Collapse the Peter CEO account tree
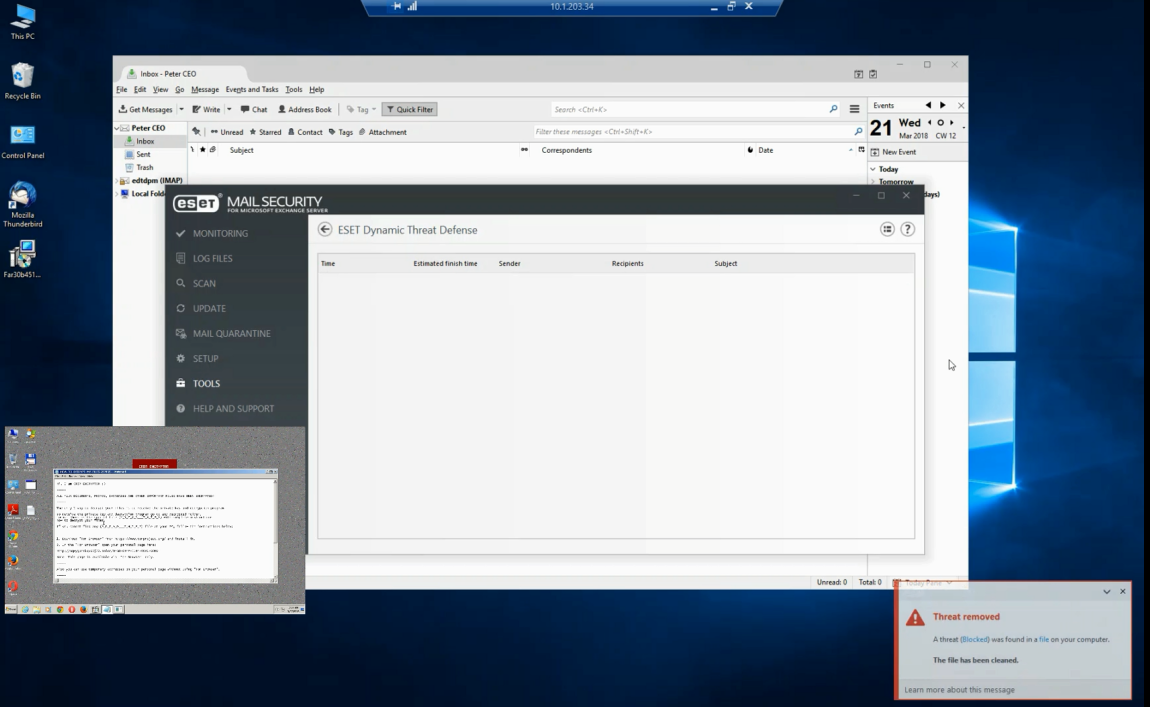This screenshot has width=1150, height=707. [x=117, y=128]
